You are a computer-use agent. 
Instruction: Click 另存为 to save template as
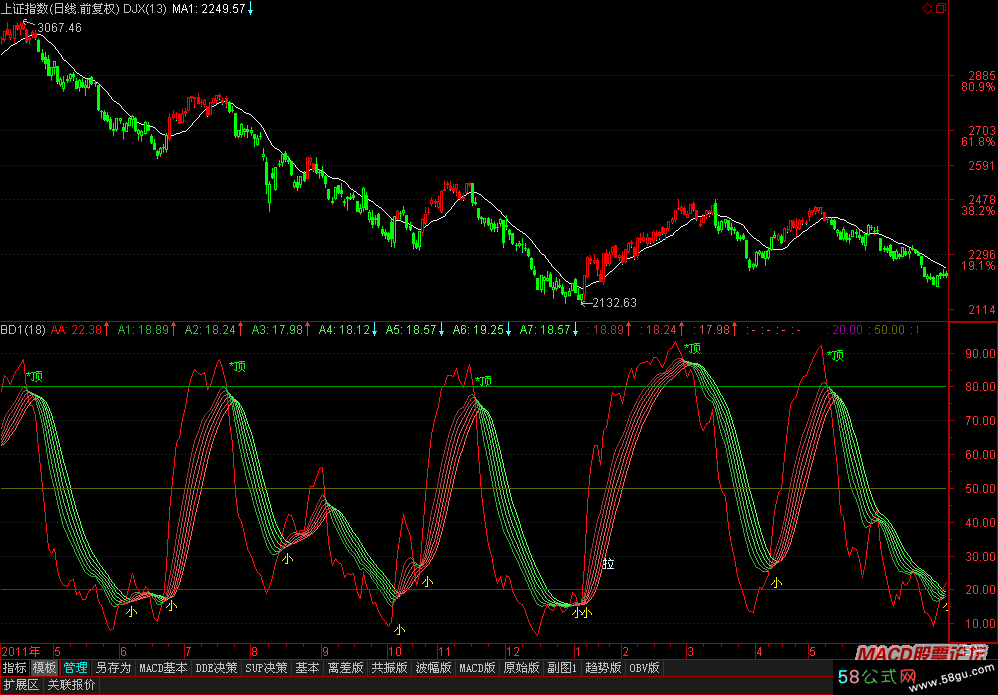113,667
